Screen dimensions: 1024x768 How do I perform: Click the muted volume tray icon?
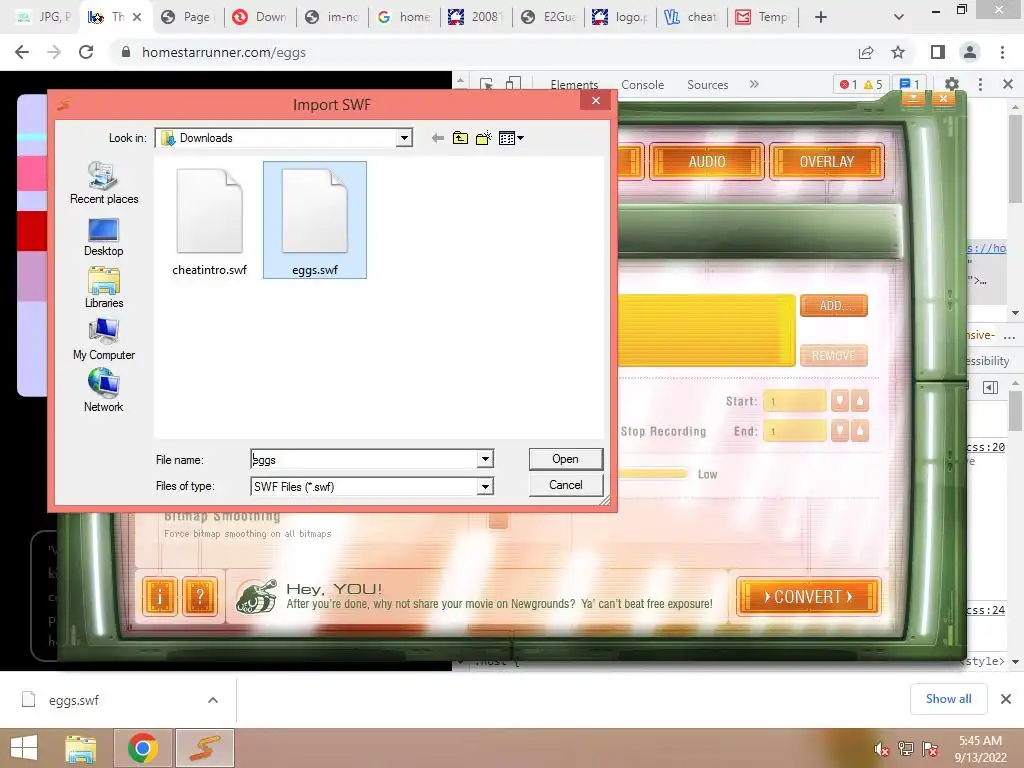pos(882,749)
